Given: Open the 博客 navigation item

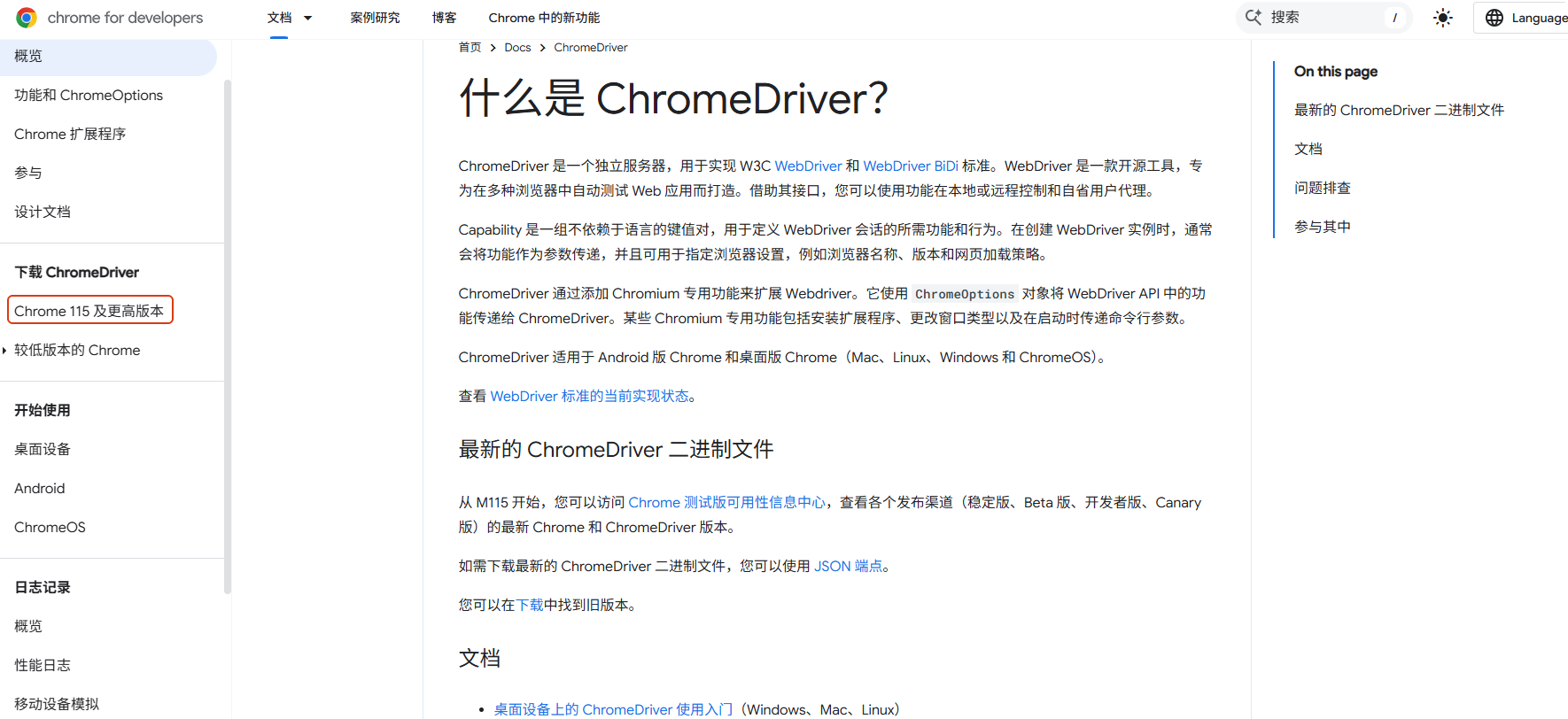Looking at the screenshot, I should (x=445, y=18).
